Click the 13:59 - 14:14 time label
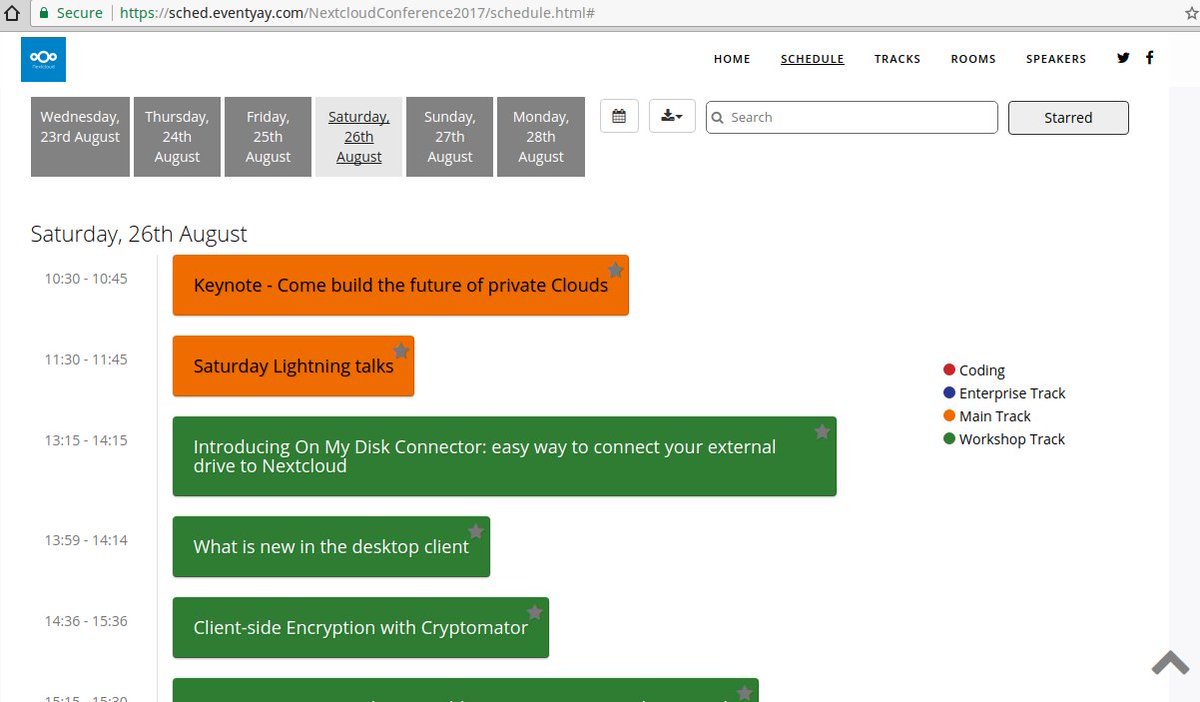 tap(86, 540)
